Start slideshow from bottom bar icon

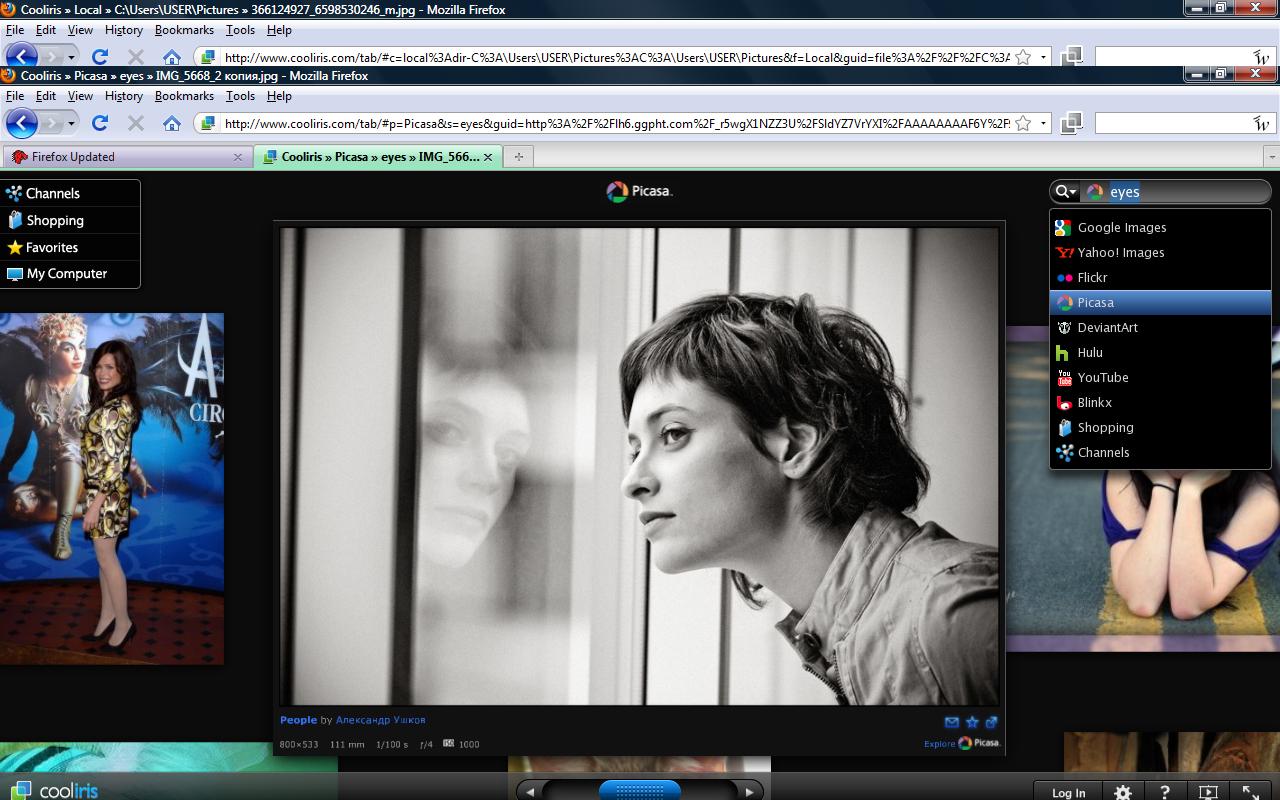(x=1208, y=792)
